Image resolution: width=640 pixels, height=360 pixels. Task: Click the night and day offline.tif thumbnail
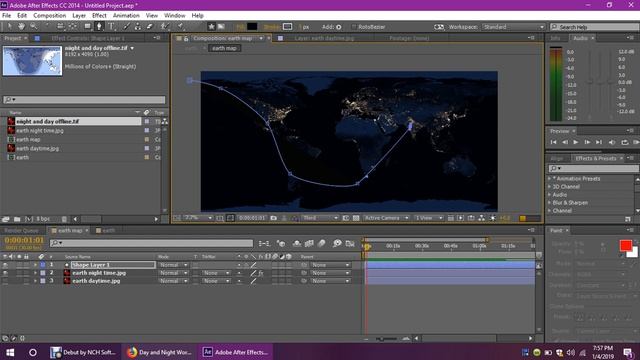click(x=32, y=61)
